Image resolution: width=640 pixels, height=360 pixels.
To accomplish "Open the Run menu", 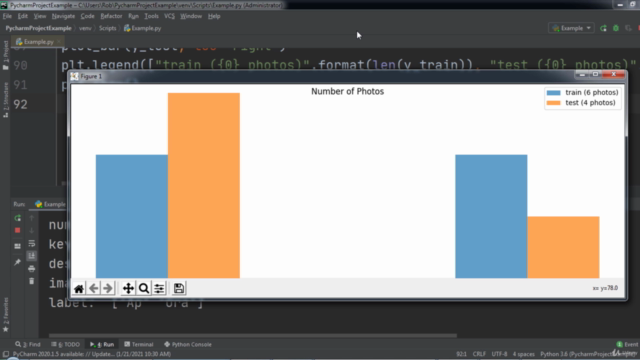I will [133, 16].
